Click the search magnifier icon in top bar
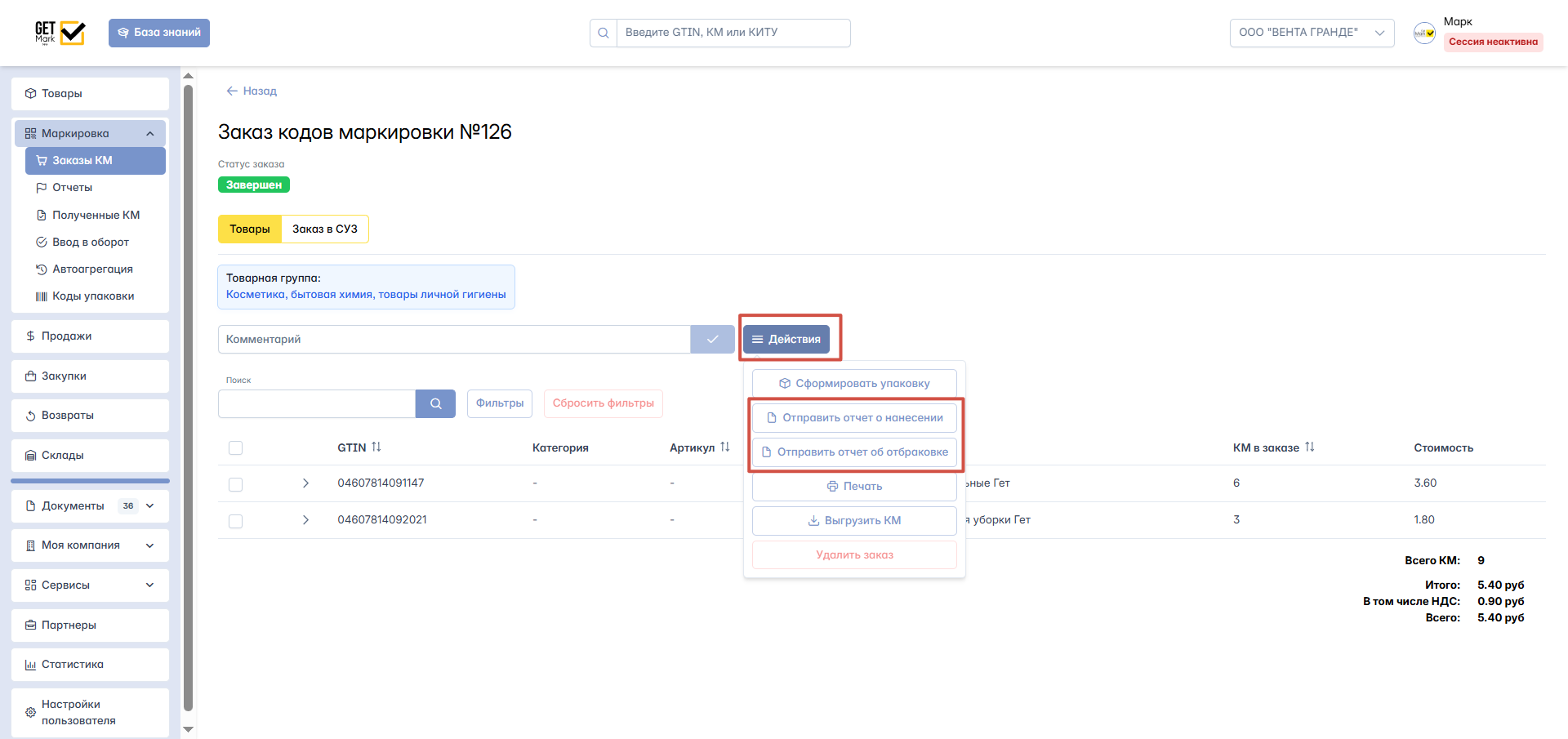 604,33
